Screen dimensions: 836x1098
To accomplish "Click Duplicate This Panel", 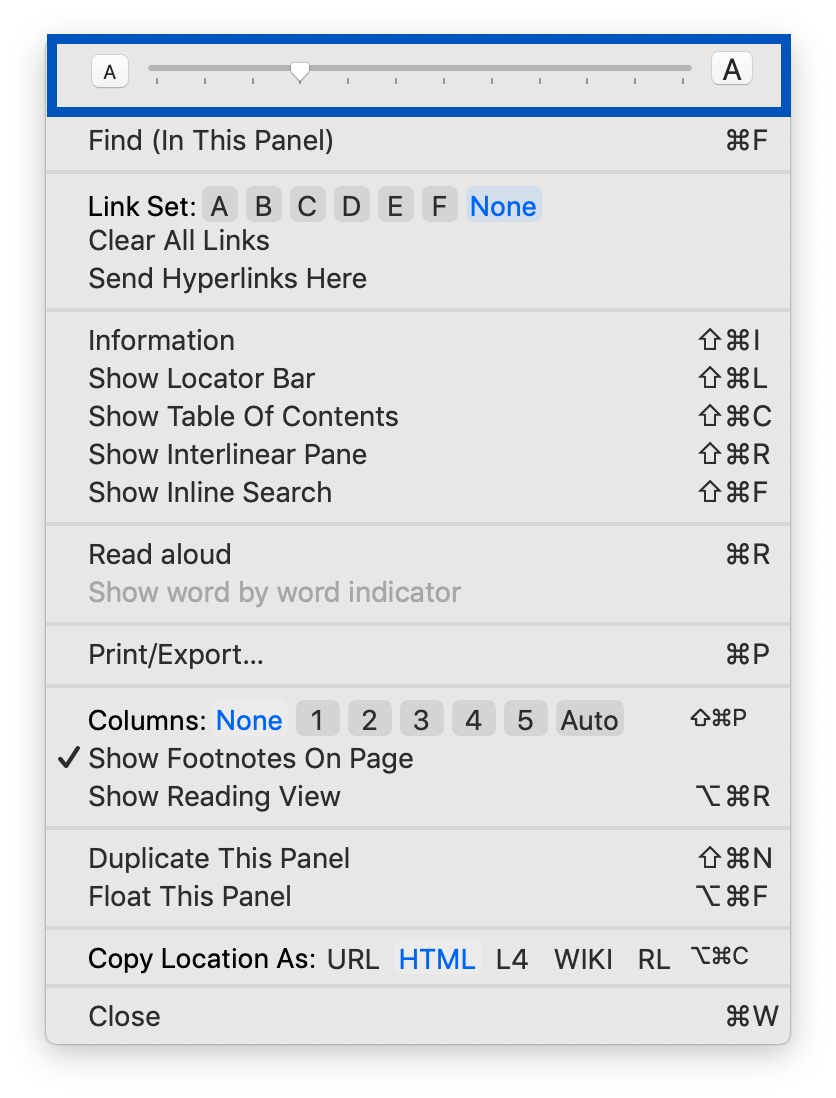I will [418, 858].
